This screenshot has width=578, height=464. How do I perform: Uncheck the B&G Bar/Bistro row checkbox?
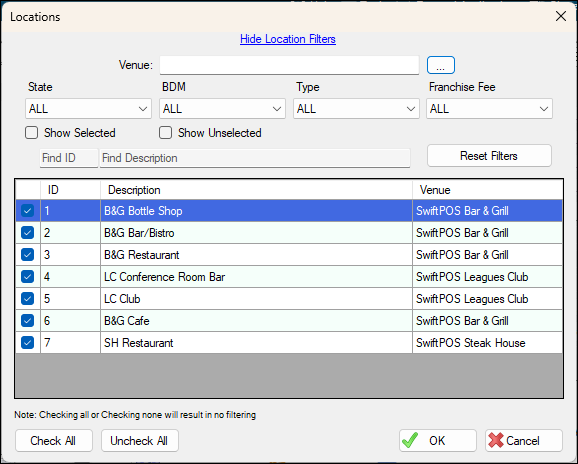(27, 233)
